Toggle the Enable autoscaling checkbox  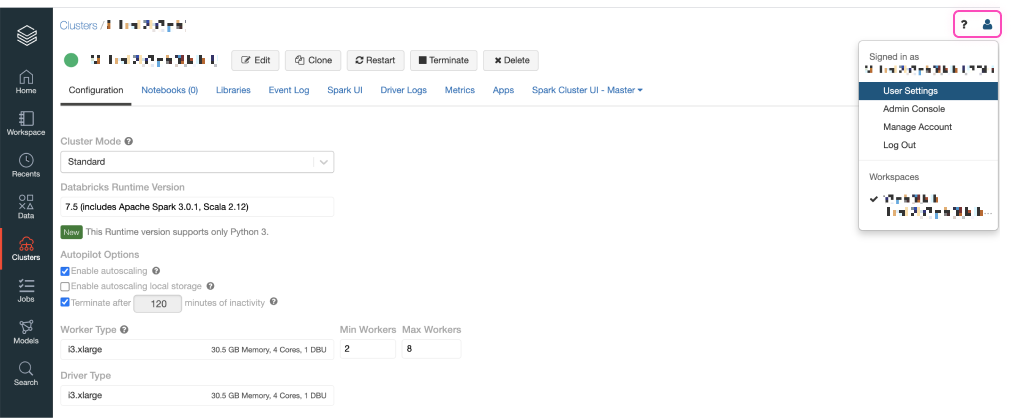tap(66, 271)
